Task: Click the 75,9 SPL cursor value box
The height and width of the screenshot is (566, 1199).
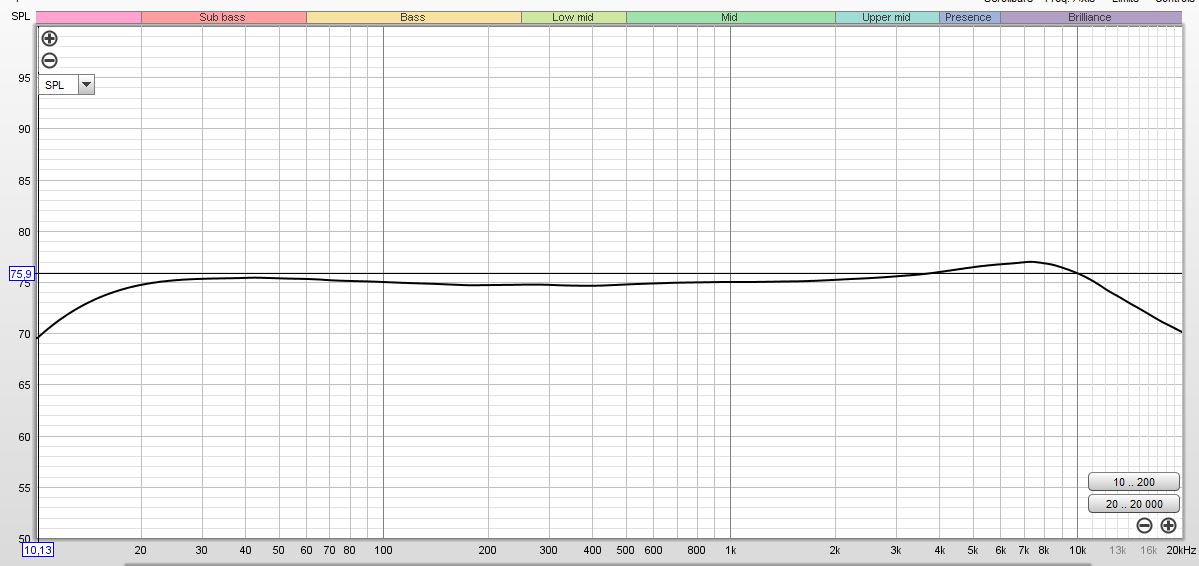Action: [21, 274]
